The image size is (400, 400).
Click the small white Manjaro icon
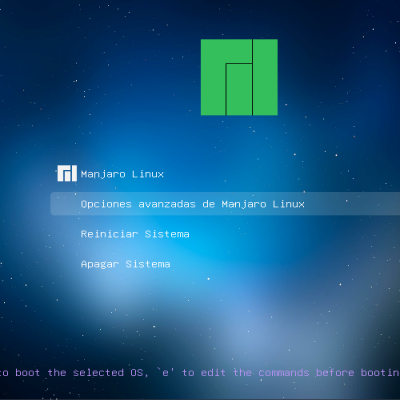point(67,173)
